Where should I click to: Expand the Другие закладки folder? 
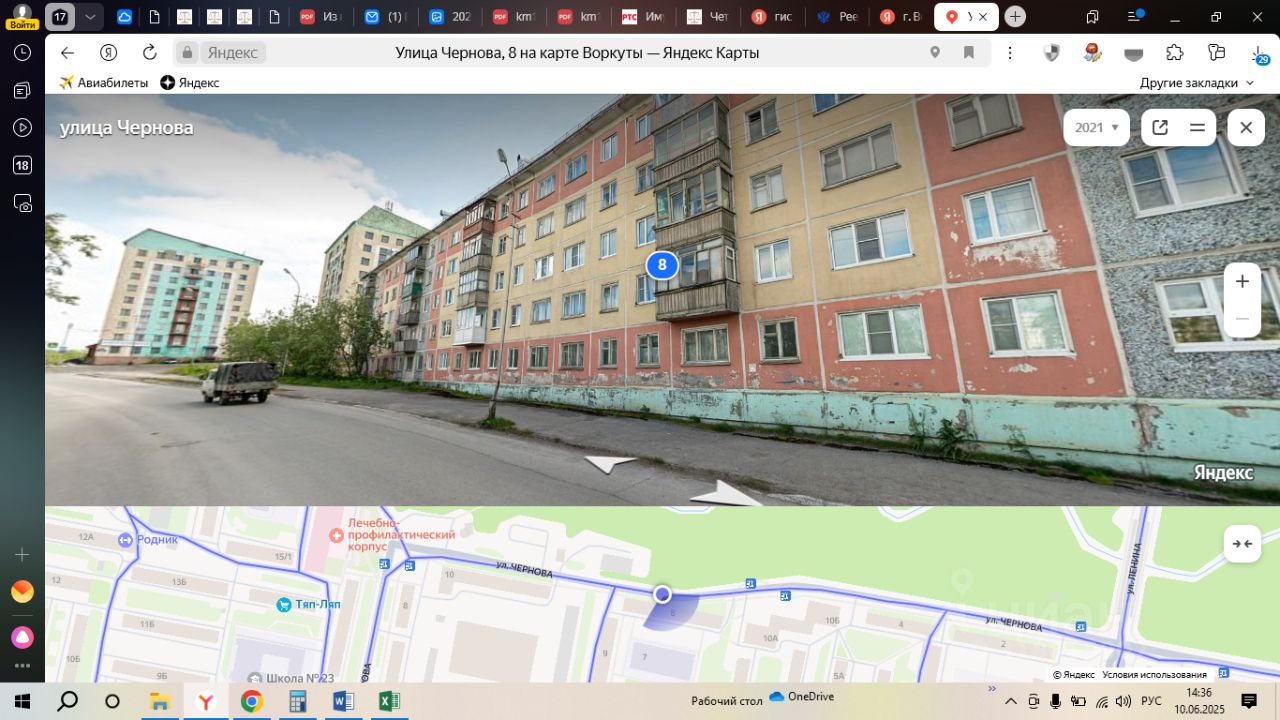[1197, 83]
